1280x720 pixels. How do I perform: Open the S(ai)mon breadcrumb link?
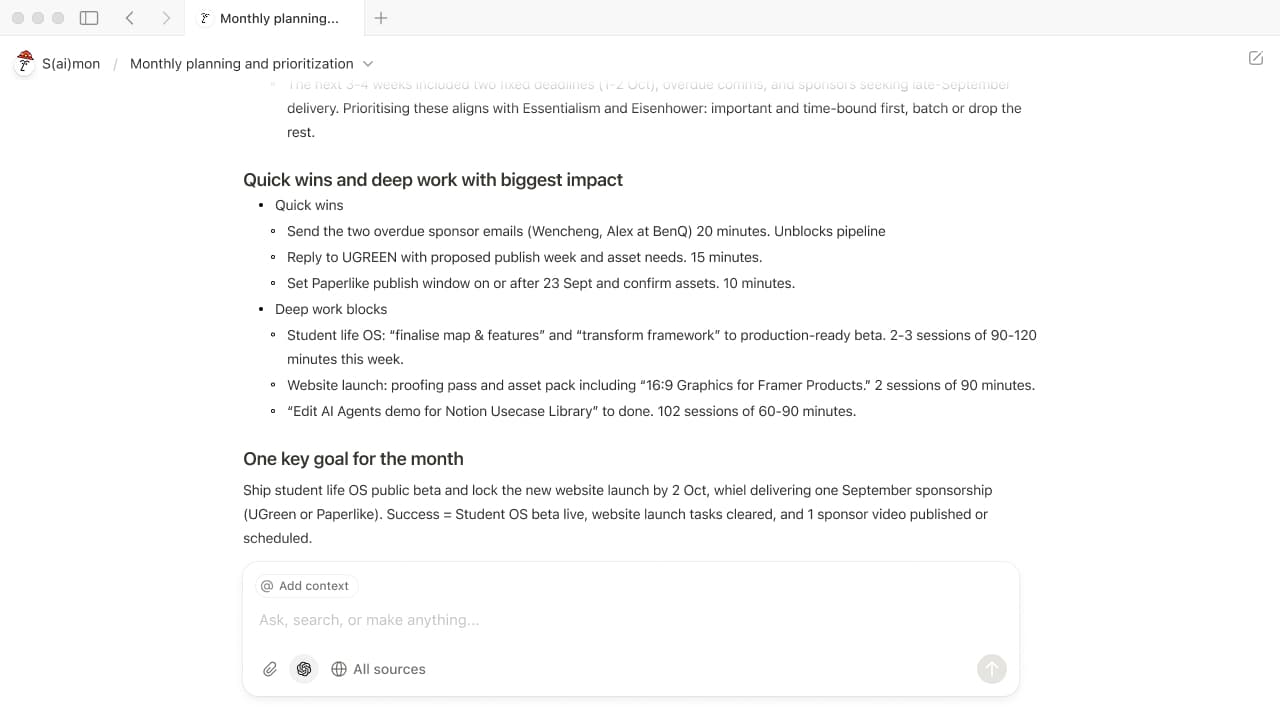click(71, 63)
